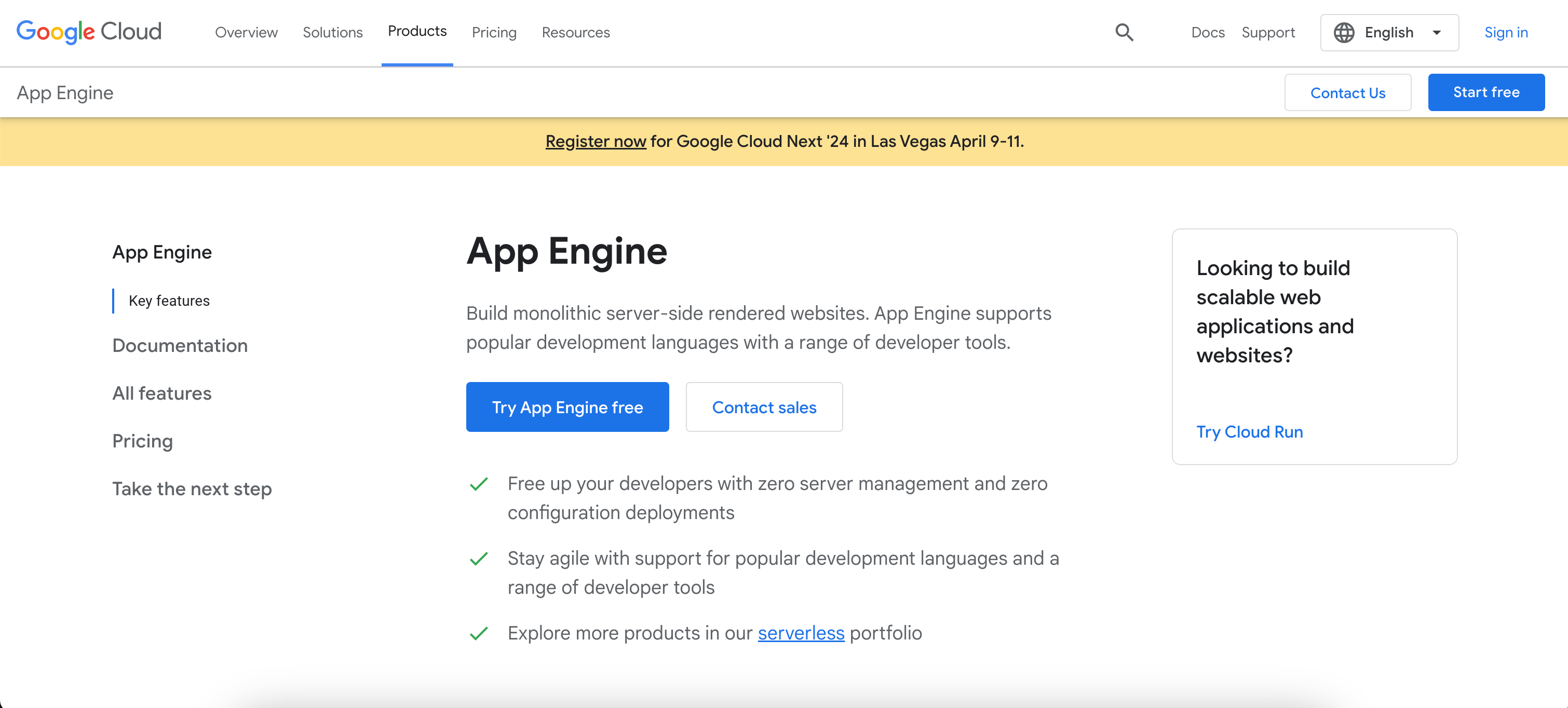
Task: Open the Resources menu
Action: [575, 32]
